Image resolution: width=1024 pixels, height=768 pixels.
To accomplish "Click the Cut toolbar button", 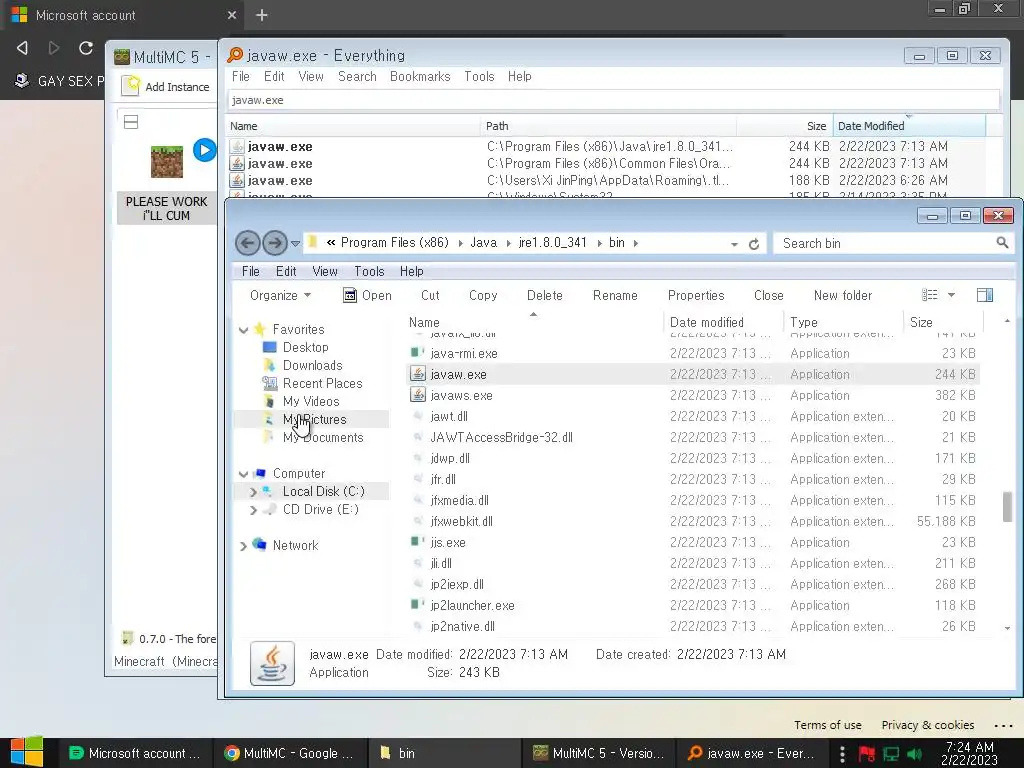I will coord(430,295).
